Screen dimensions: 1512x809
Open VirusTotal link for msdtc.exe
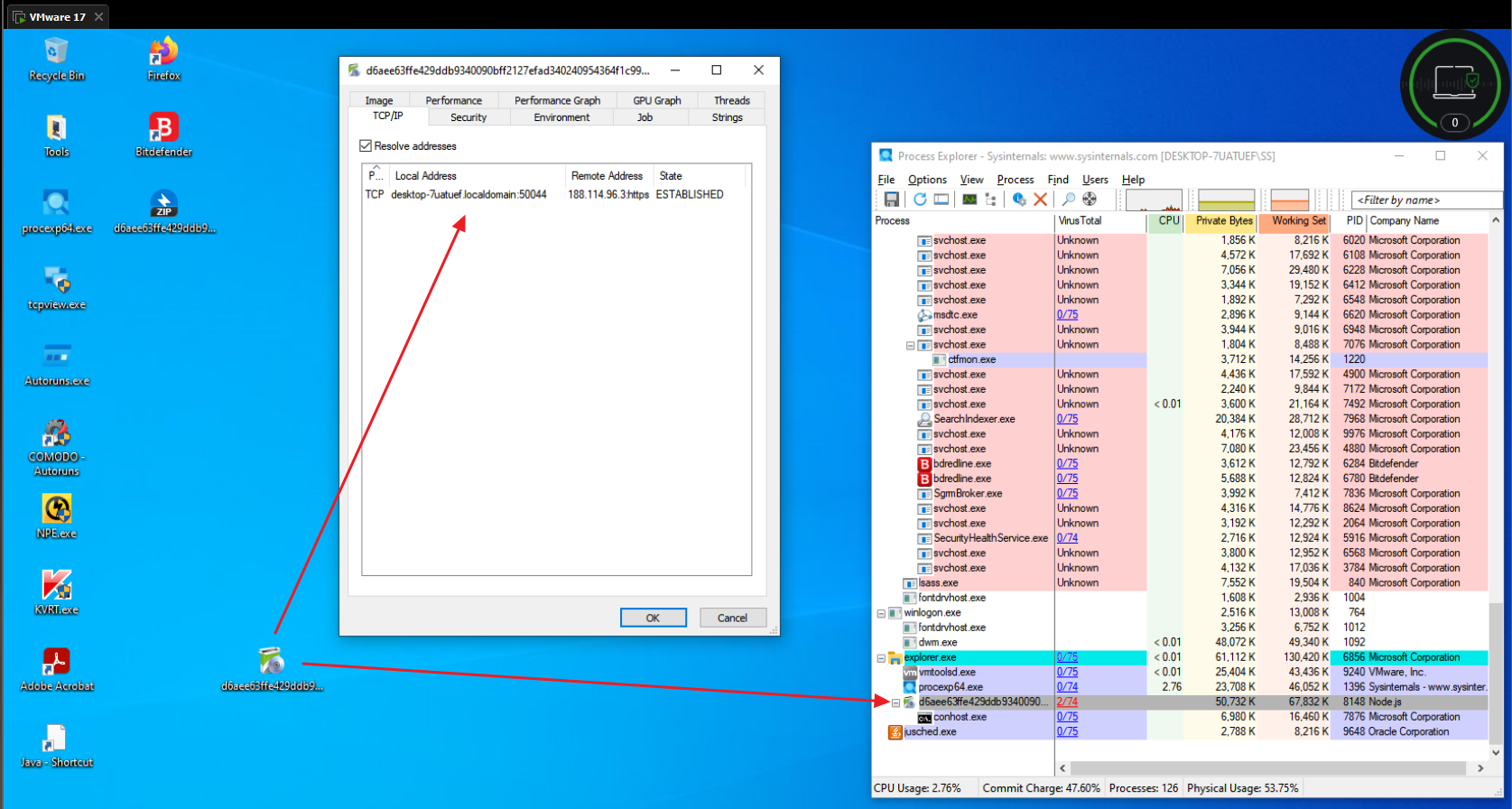point(1067,314)
